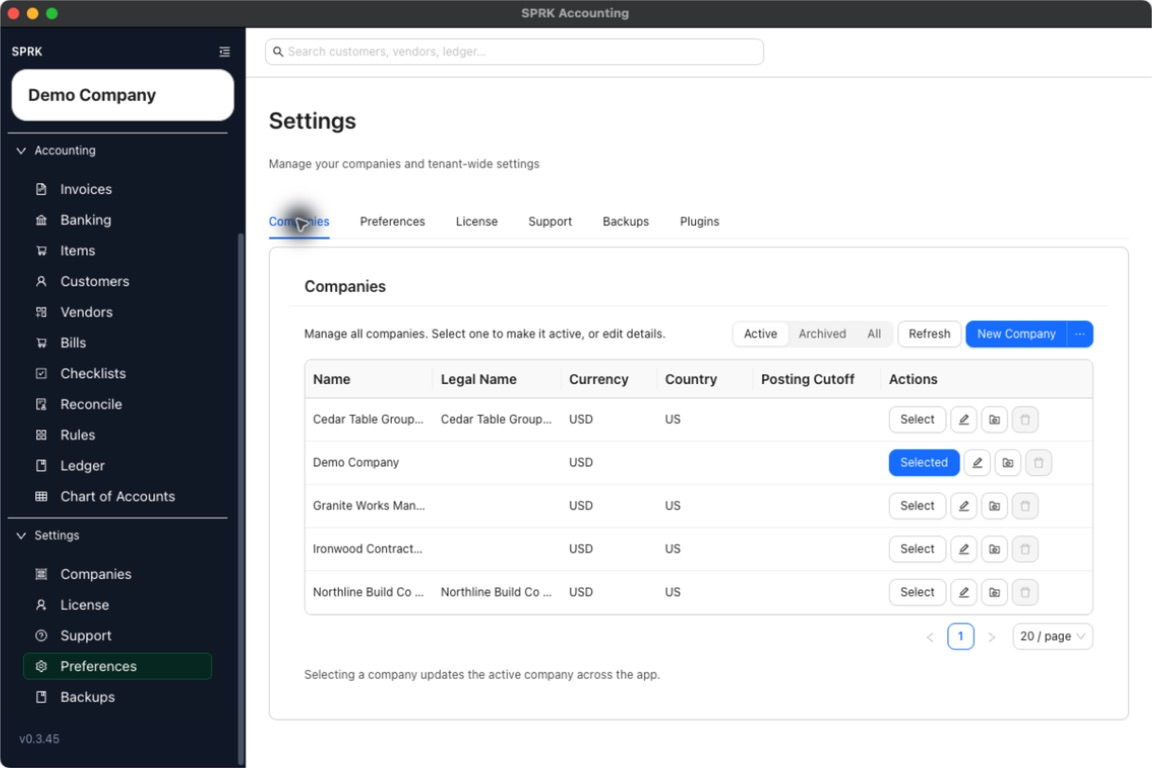
Task: Create a New Company
Action: pyautogui.click(x=1016, y=334)
